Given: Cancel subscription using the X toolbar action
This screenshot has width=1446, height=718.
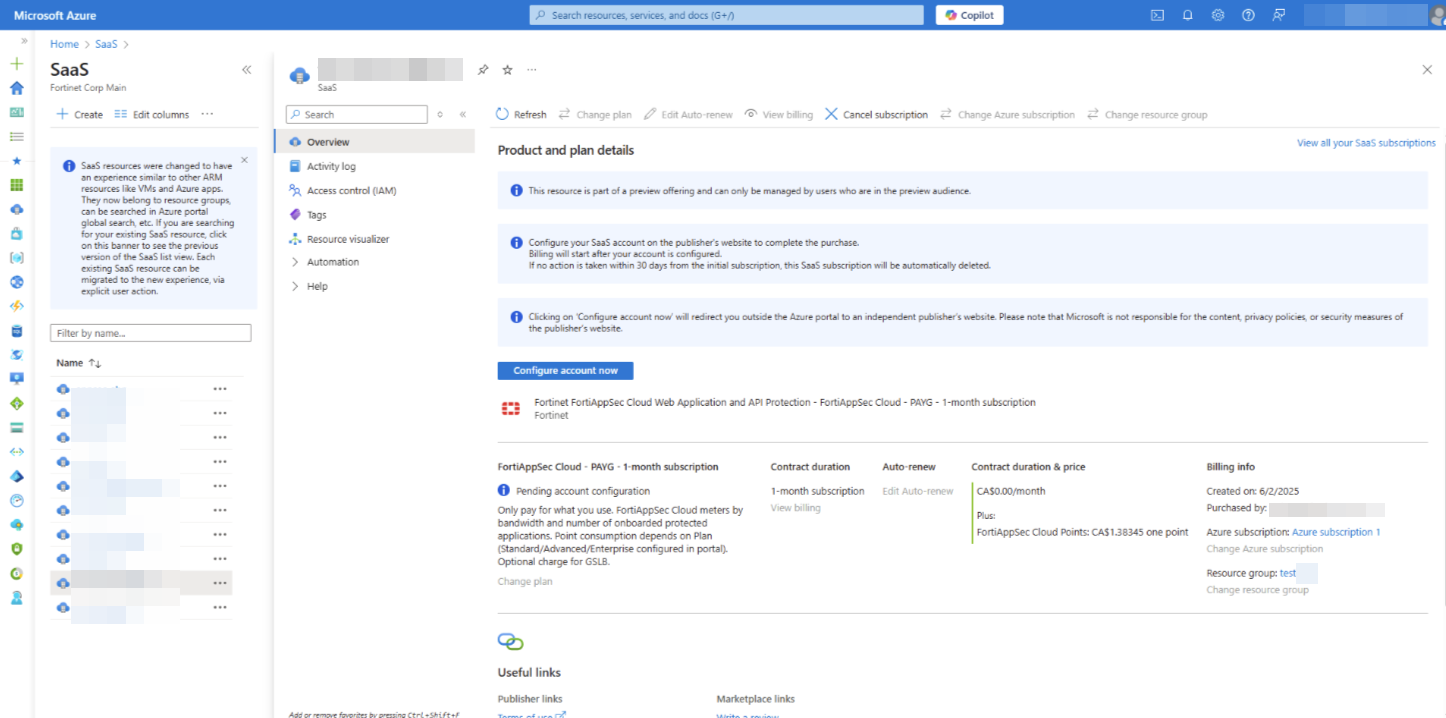Looking at the screenshot, I should (x=877, y=114).
